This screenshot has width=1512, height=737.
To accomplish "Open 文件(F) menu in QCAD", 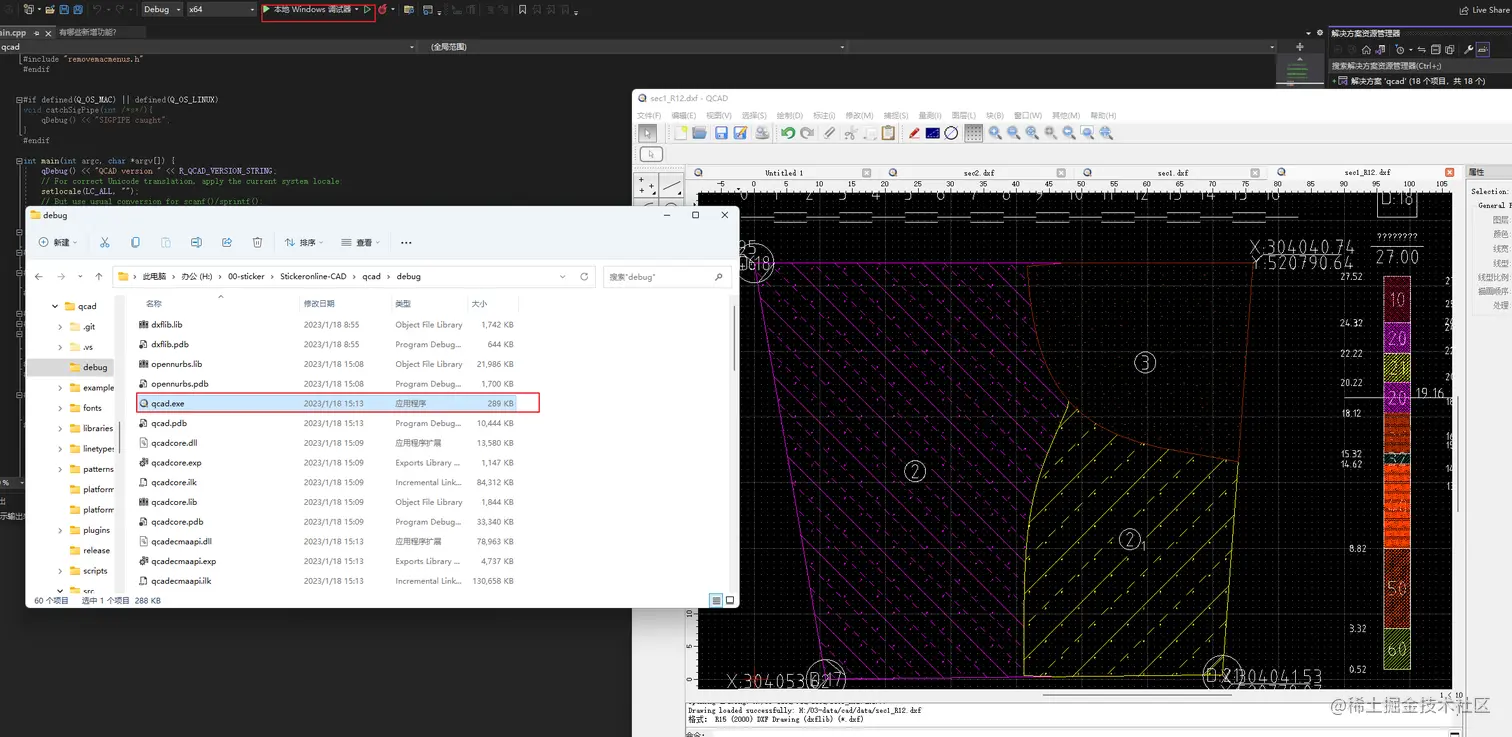I will point(650,115).
